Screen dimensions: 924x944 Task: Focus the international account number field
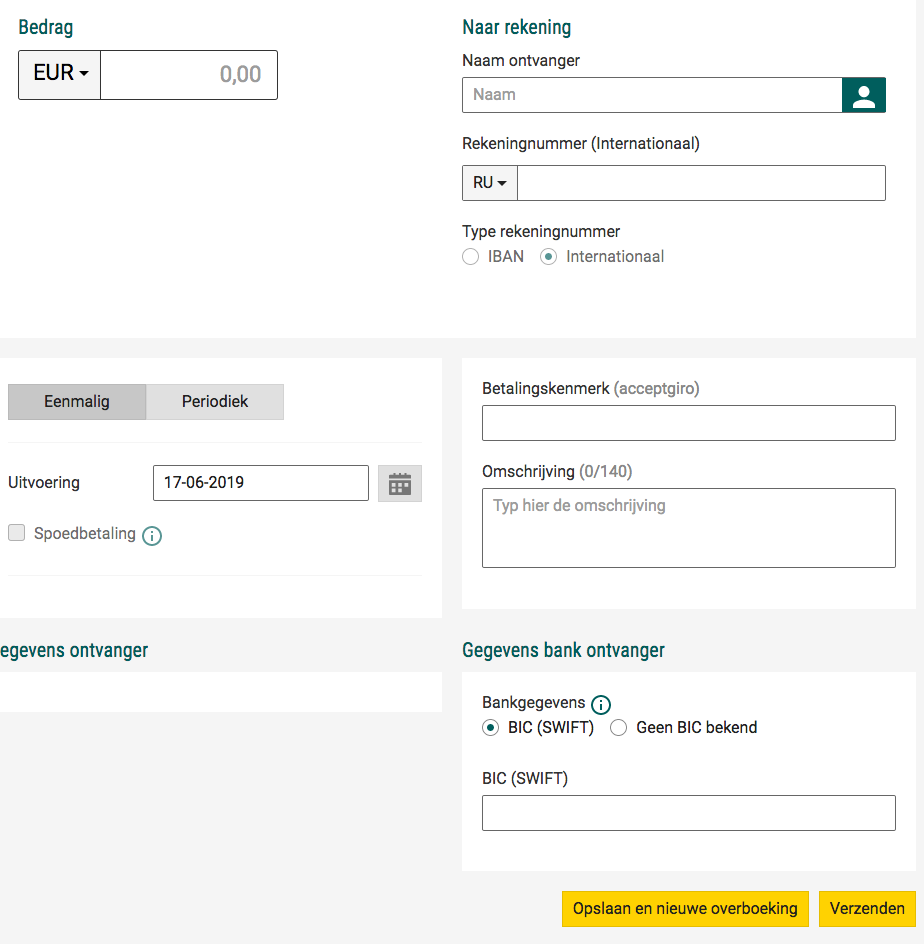click(x=701, y=182)
